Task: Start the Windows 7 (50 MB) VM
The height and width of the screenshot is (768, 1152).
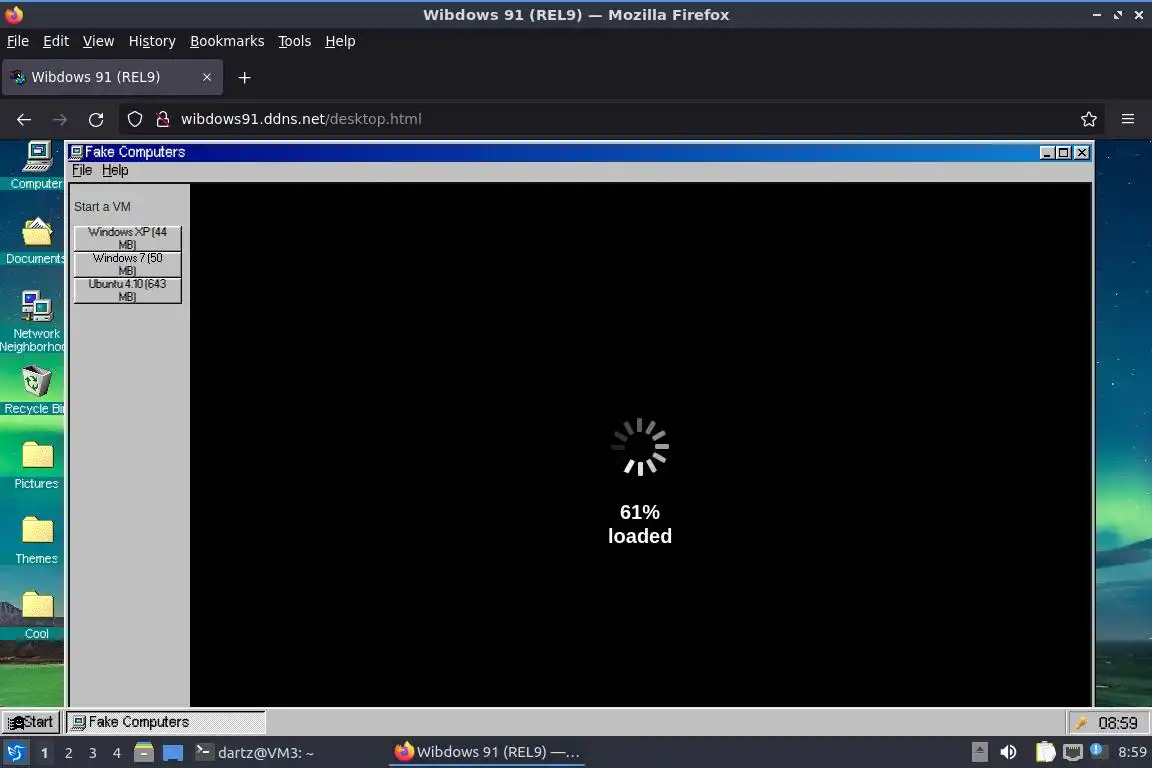Action: tap(127, 264)
